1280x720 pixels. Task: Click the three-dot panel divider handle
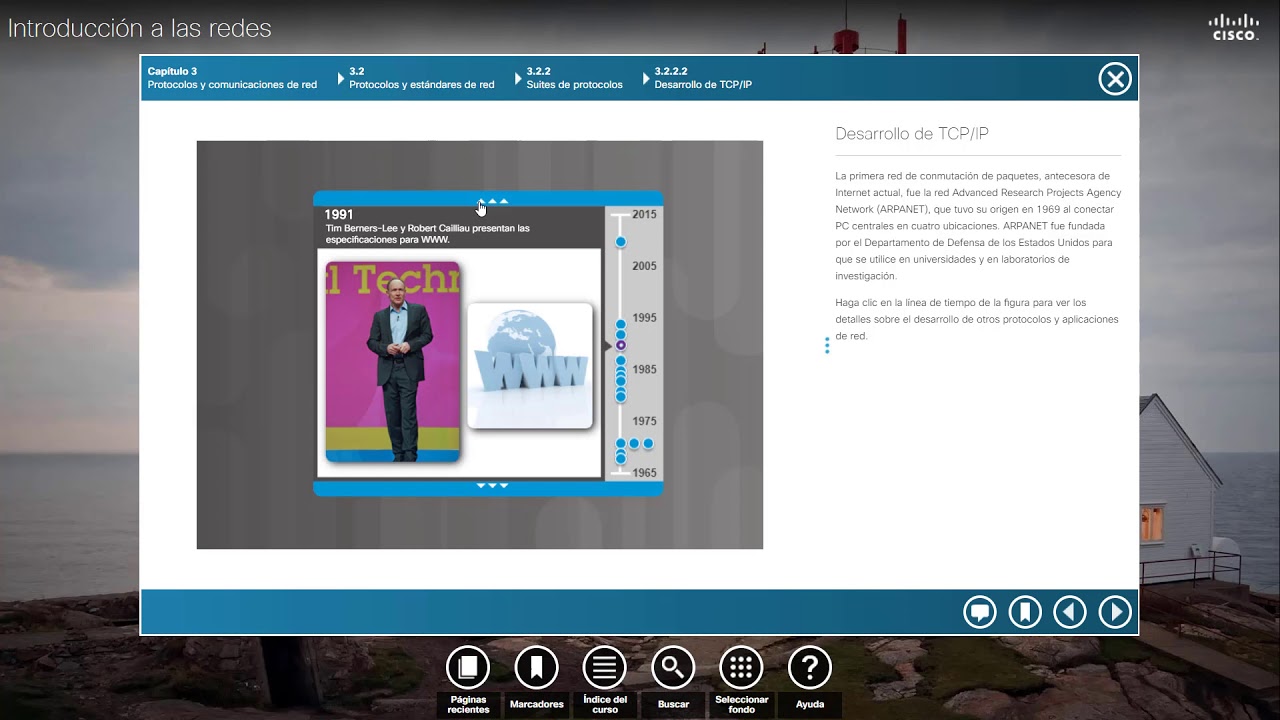coord(827,345)
